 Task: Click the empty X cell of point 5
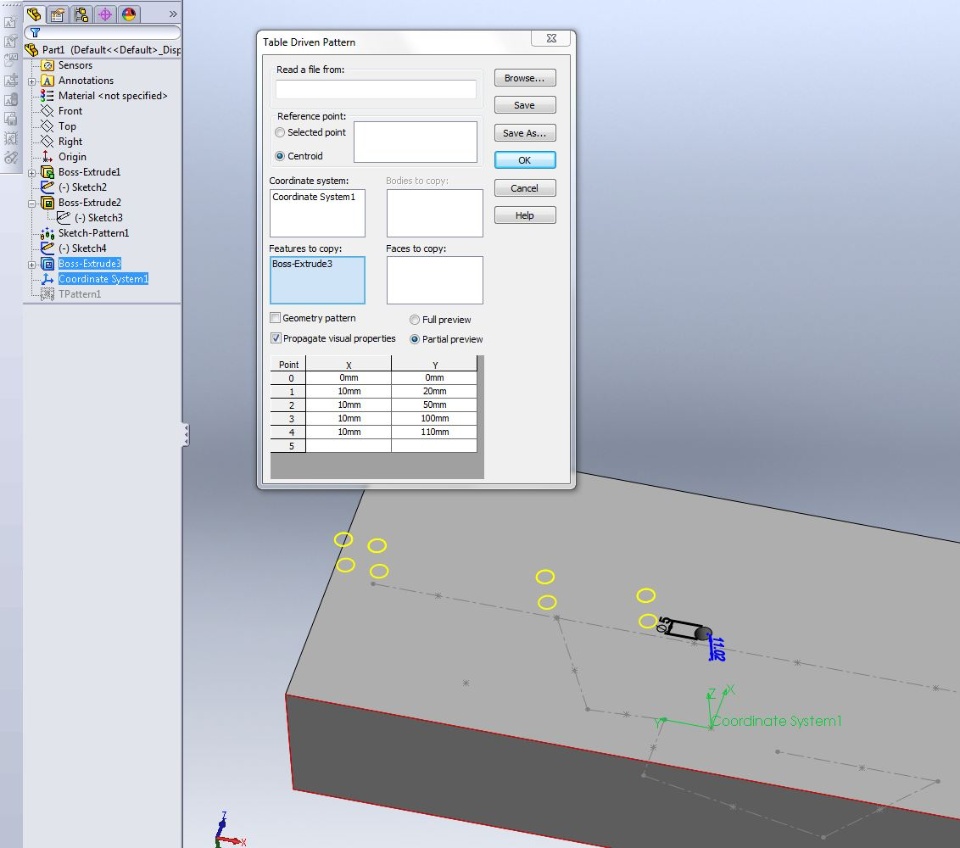tap(349, 446)
